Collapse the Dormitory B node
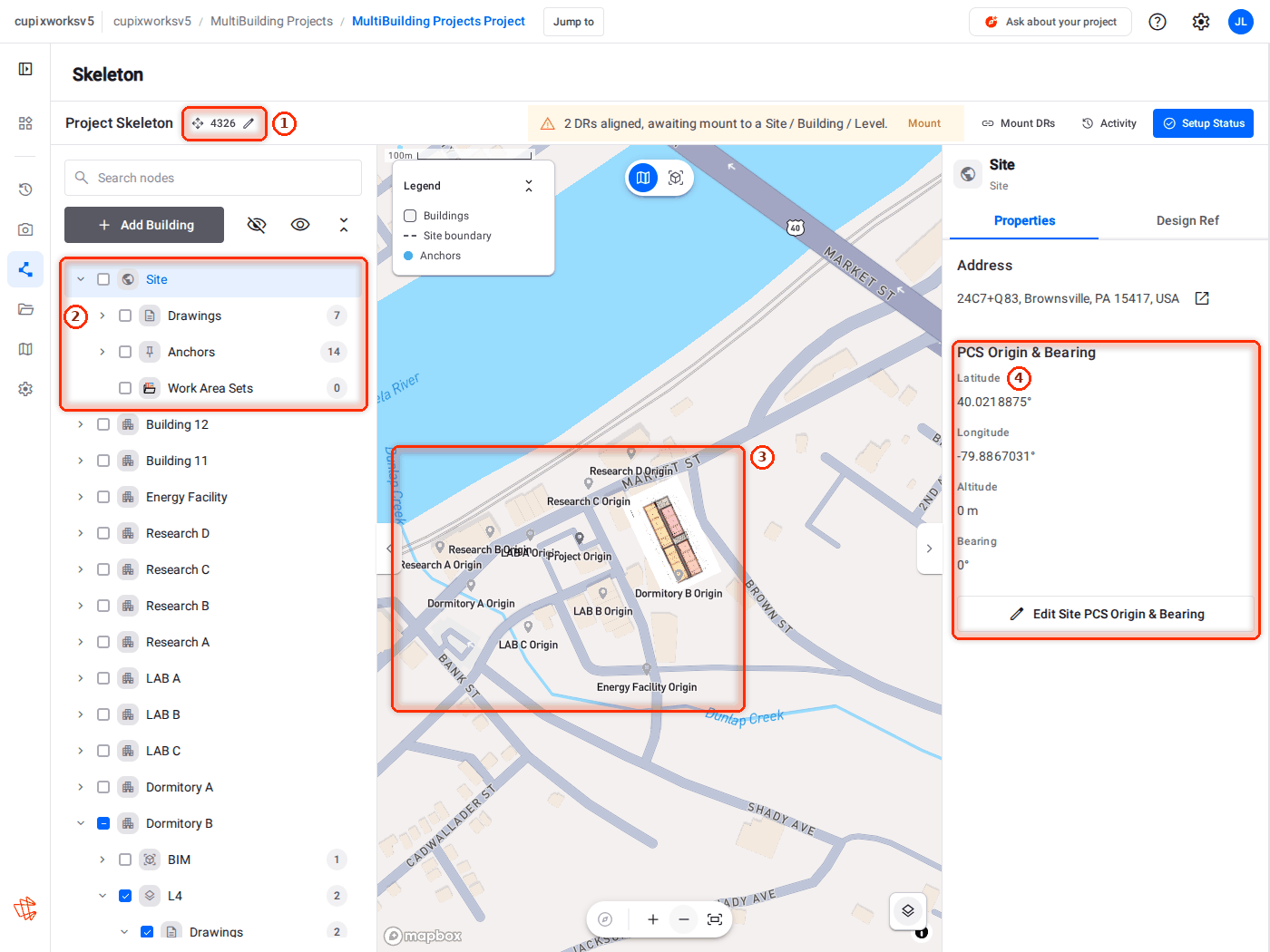The image size is (1270, 952). click(81, 823)
